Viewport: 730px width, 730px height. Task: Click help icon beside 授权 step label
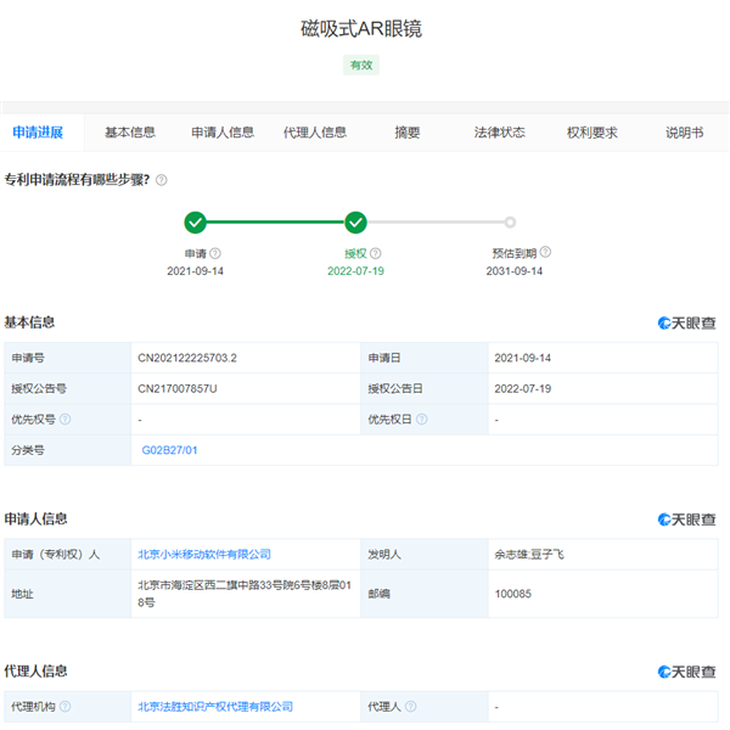(x=376, y=254)
